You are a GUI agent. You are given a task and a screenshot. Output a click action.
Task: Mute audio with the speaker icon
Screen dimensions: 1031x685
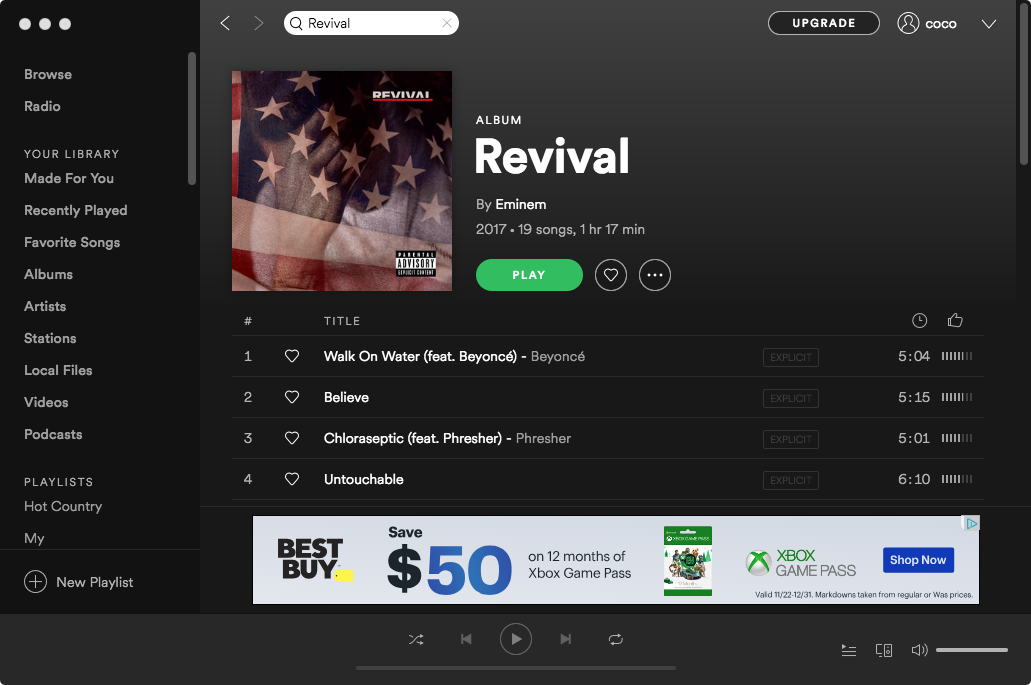919,650
